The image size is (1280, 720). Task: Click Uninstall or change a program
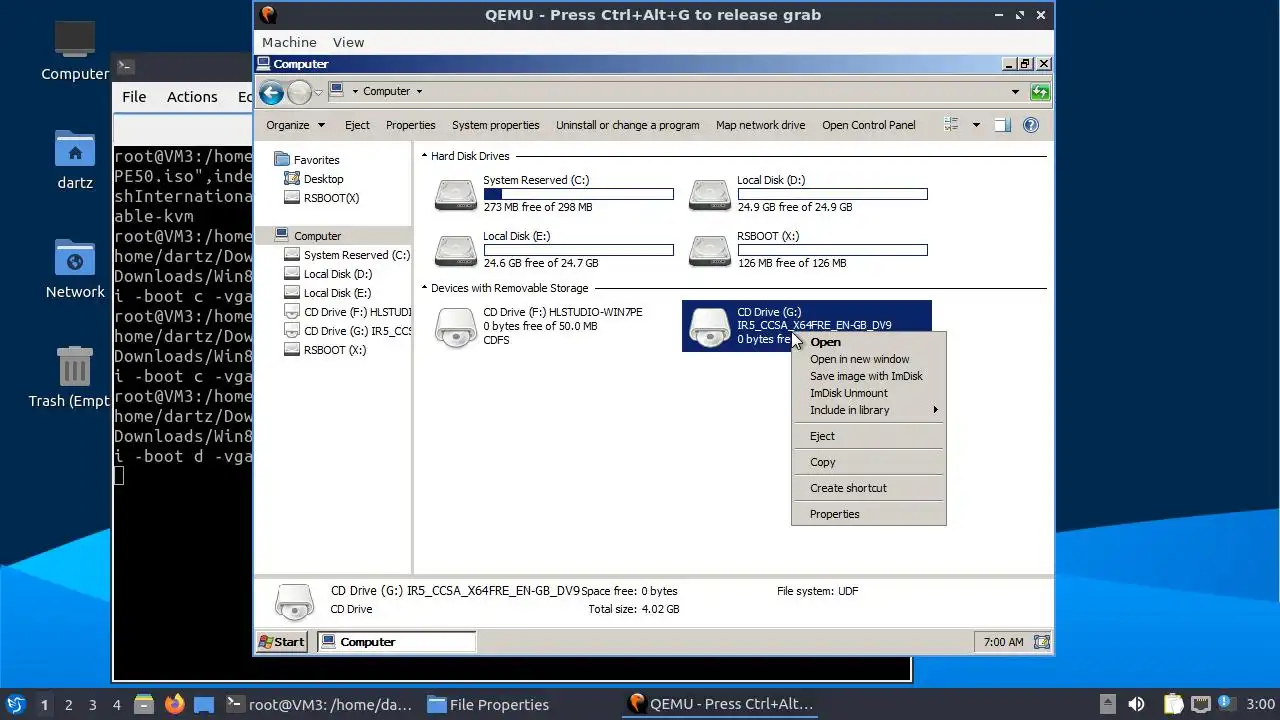point(627,125)
